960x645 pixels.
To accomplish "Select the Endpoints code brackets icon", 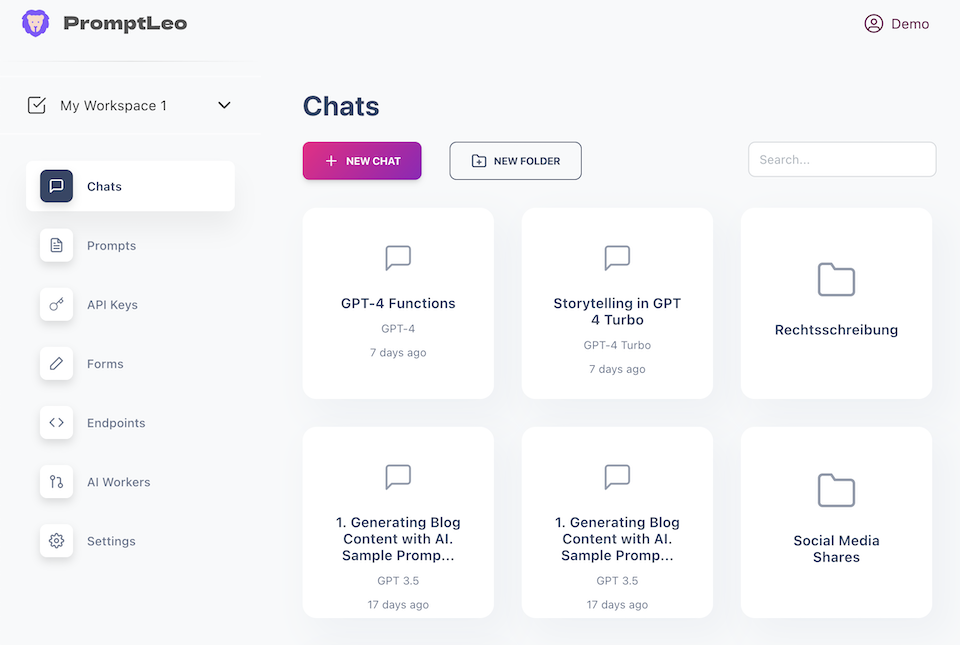I will coord(56,422).
